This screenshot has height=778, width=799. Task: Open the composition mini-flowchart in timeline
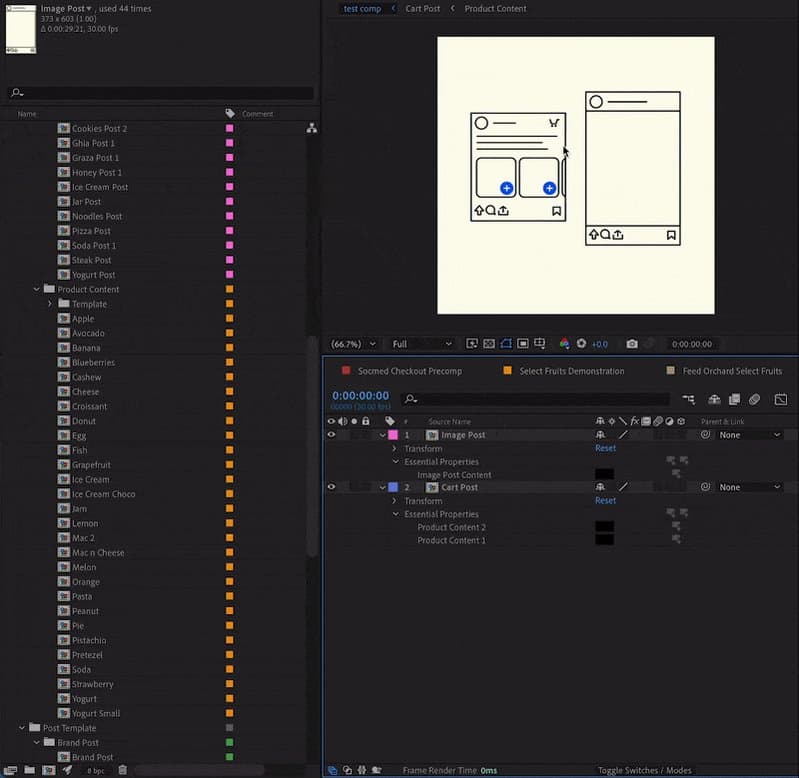pyautogui.click(x=688, y=399)
